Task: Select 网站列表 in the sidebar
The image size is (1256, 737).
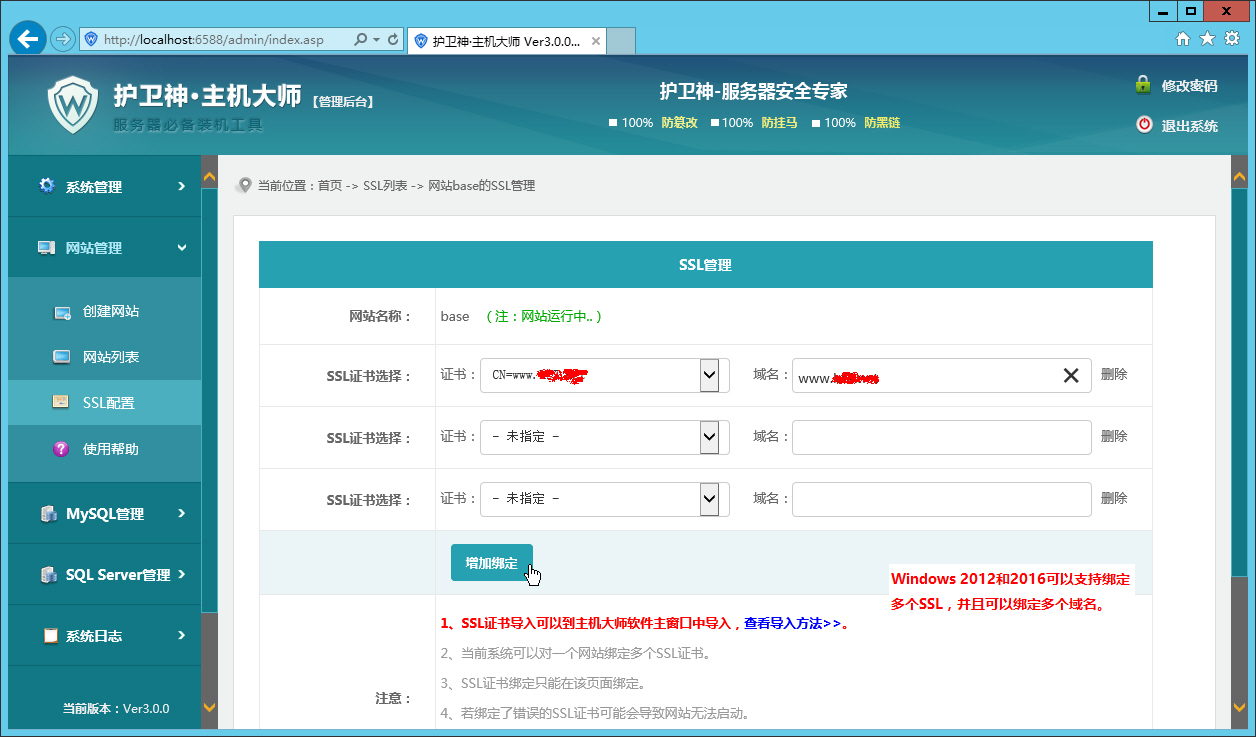Action: 110,358
